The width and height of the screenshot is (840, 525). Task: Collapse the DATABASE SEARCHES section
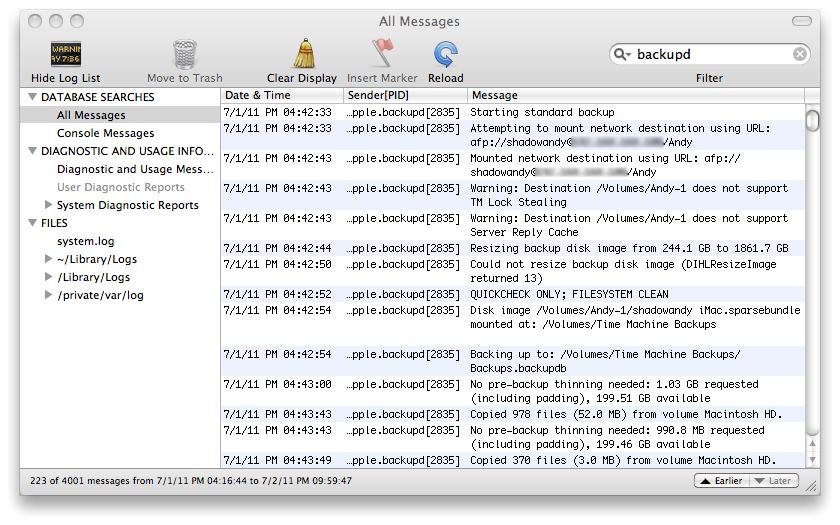click(32, 98)
